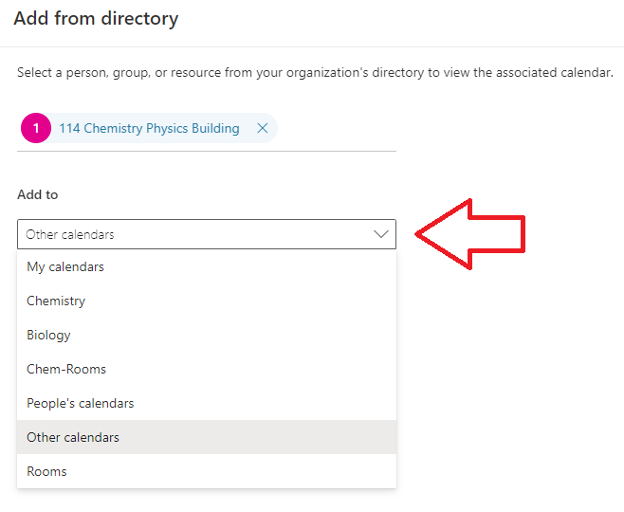Remove the 114 Chemistry Physics Building chip

262,128
